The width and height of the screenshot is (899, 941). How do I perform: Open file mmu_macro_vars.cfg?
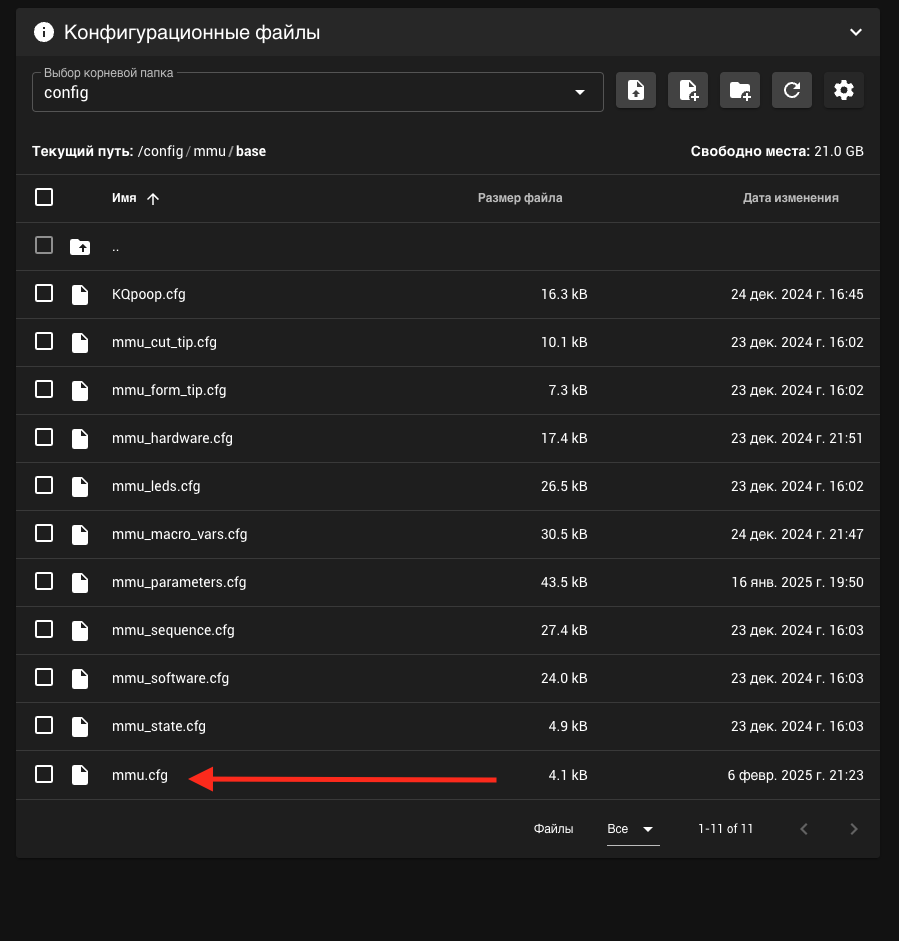pyautogui.click(x=179, y=535)
